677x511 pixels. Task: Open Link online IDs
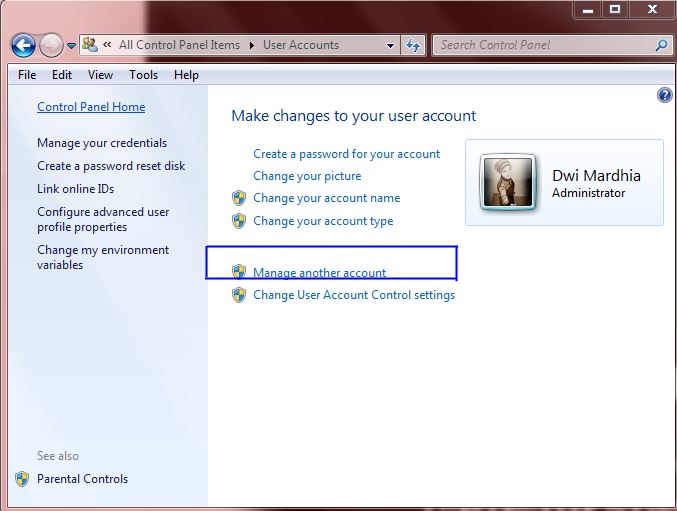[76, 189]
